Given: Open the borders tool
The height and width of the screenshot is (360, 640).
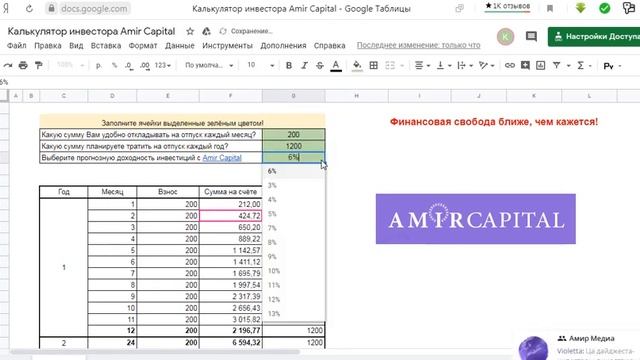Looking at the screenshot, I should 373,65.
